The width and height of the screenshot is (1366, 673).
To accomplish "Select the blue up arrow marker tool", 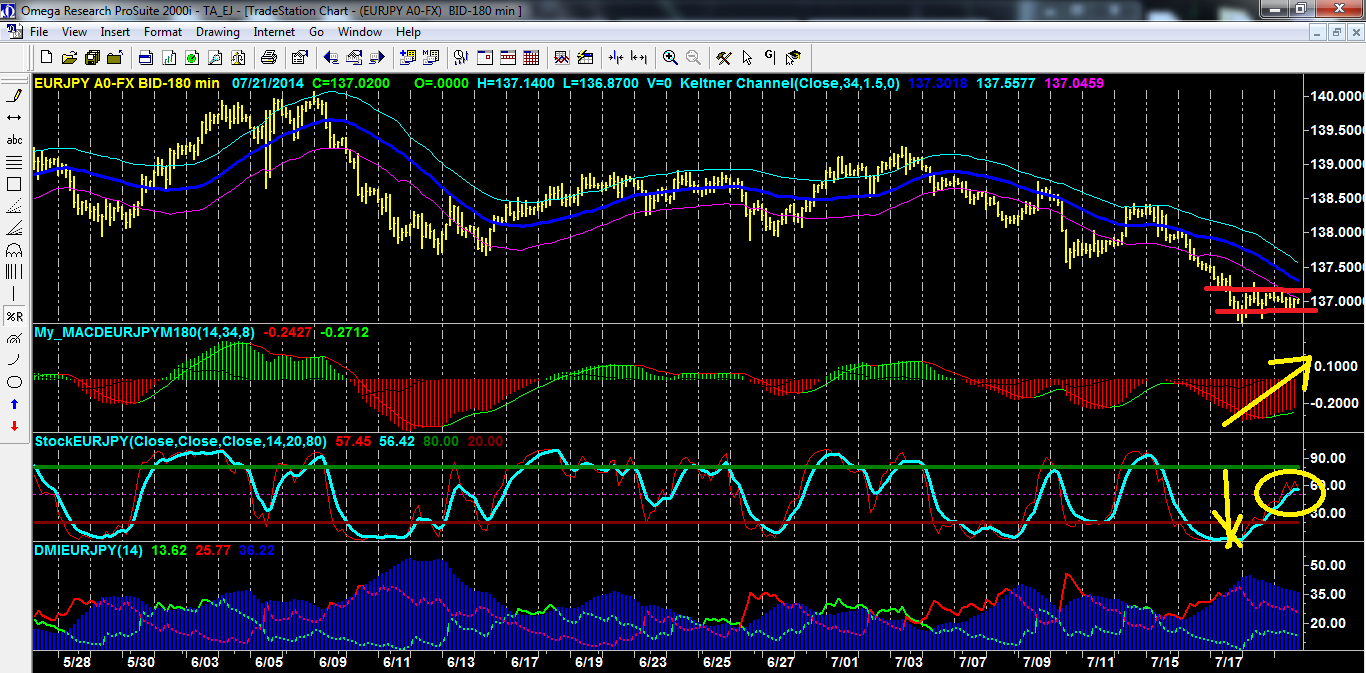I will click(x=14, y=404).
